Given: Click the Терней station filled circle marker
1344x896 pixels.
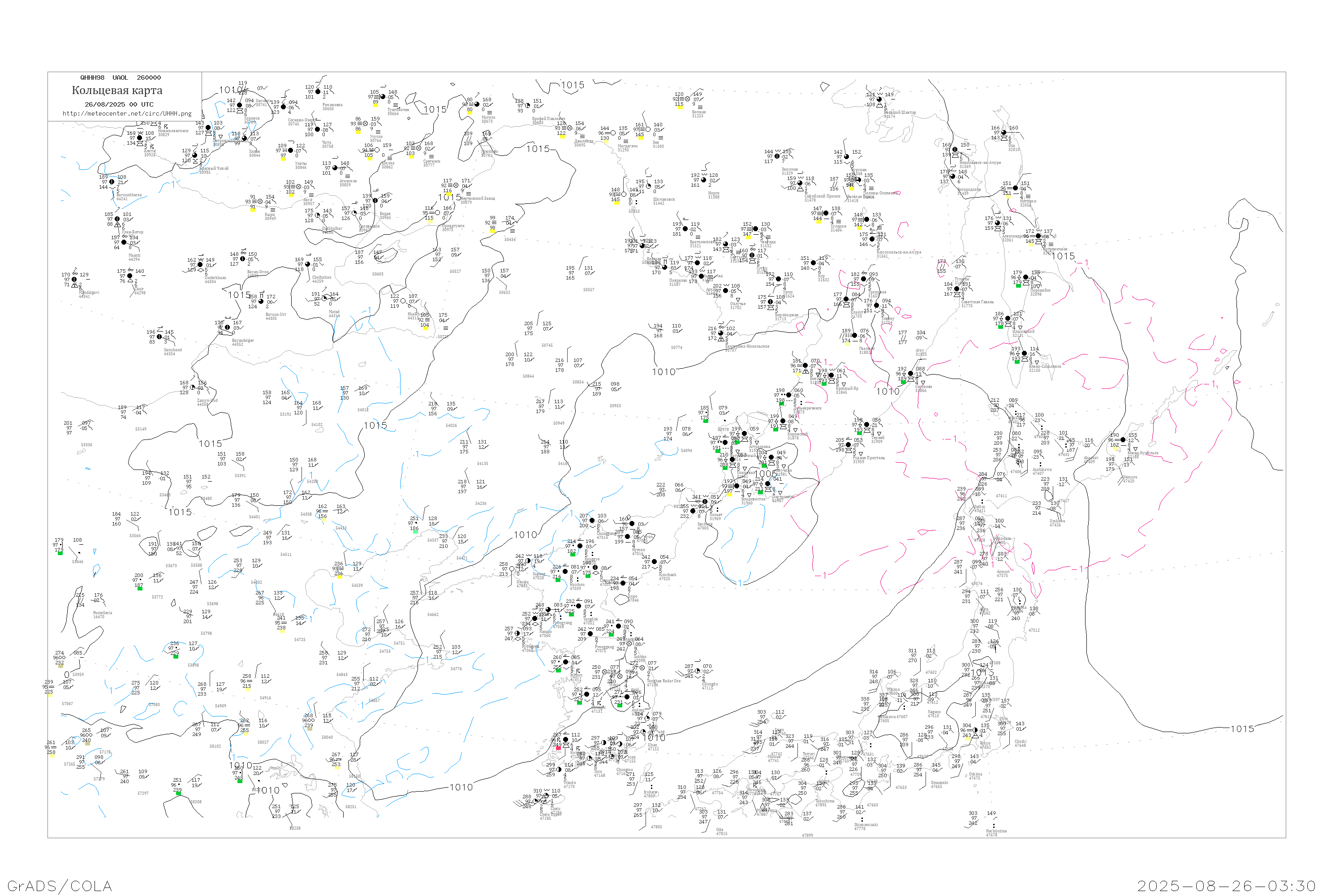Looking at the screenshot, I should pos(867,425).
